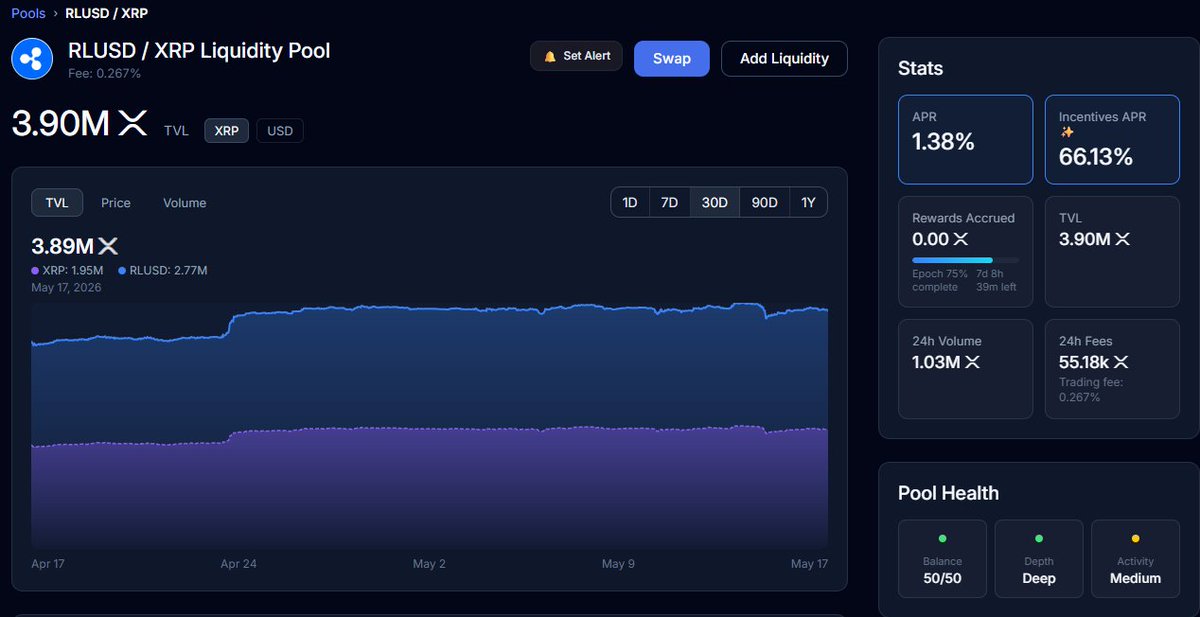1200x617 pixels.
Task: Click XRP symbol next to 24h Volume value
Action: (x=972, y=362)
